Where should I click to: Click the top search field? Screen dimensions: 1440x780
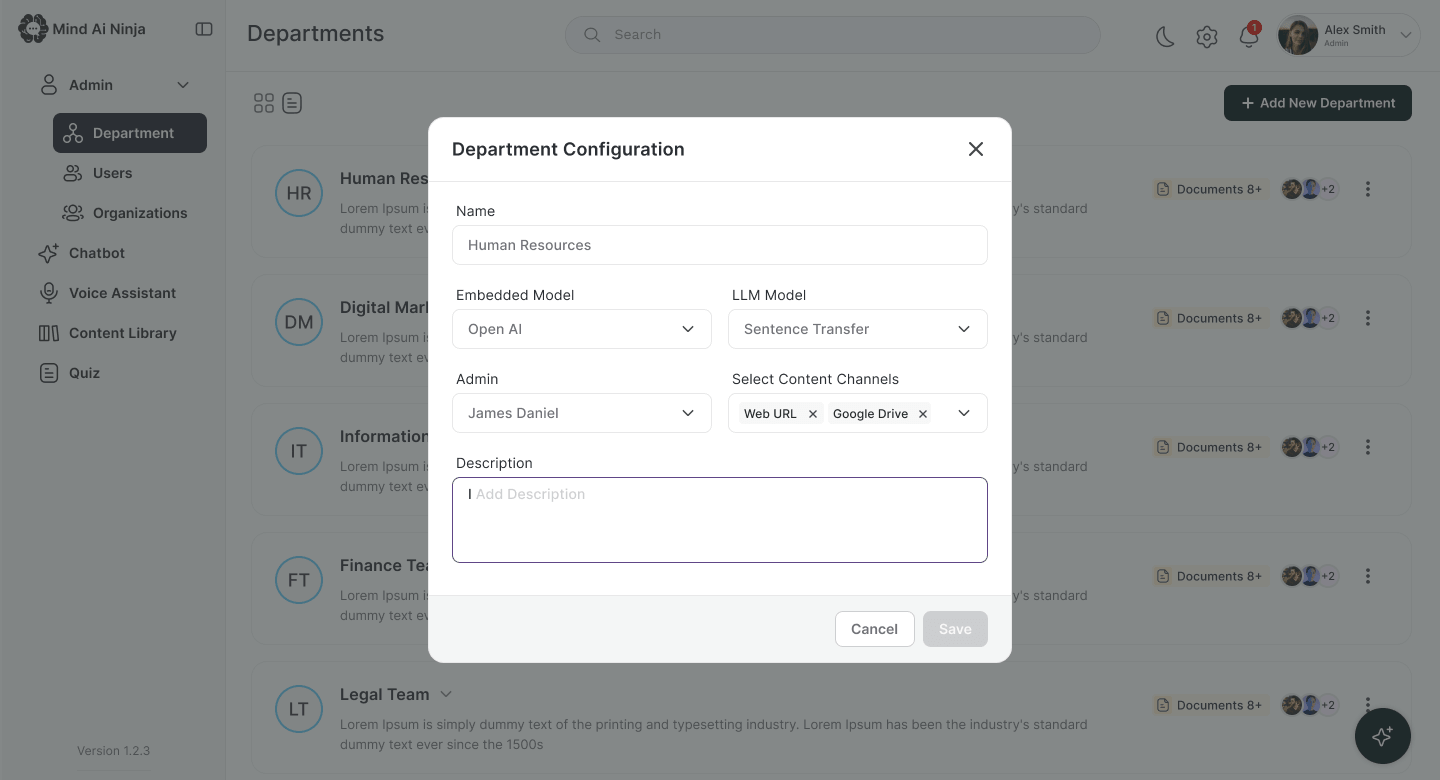click(833, 34)
